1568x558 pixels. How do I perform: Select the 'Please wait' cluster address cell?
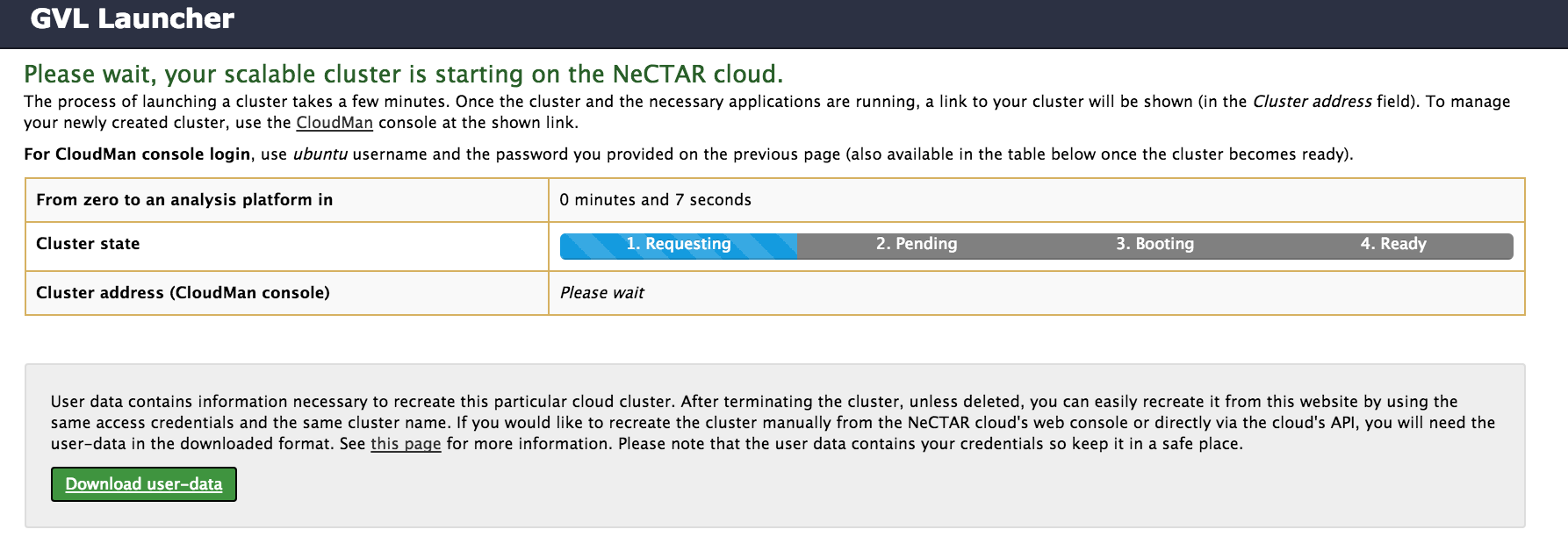tap(602, 293)
